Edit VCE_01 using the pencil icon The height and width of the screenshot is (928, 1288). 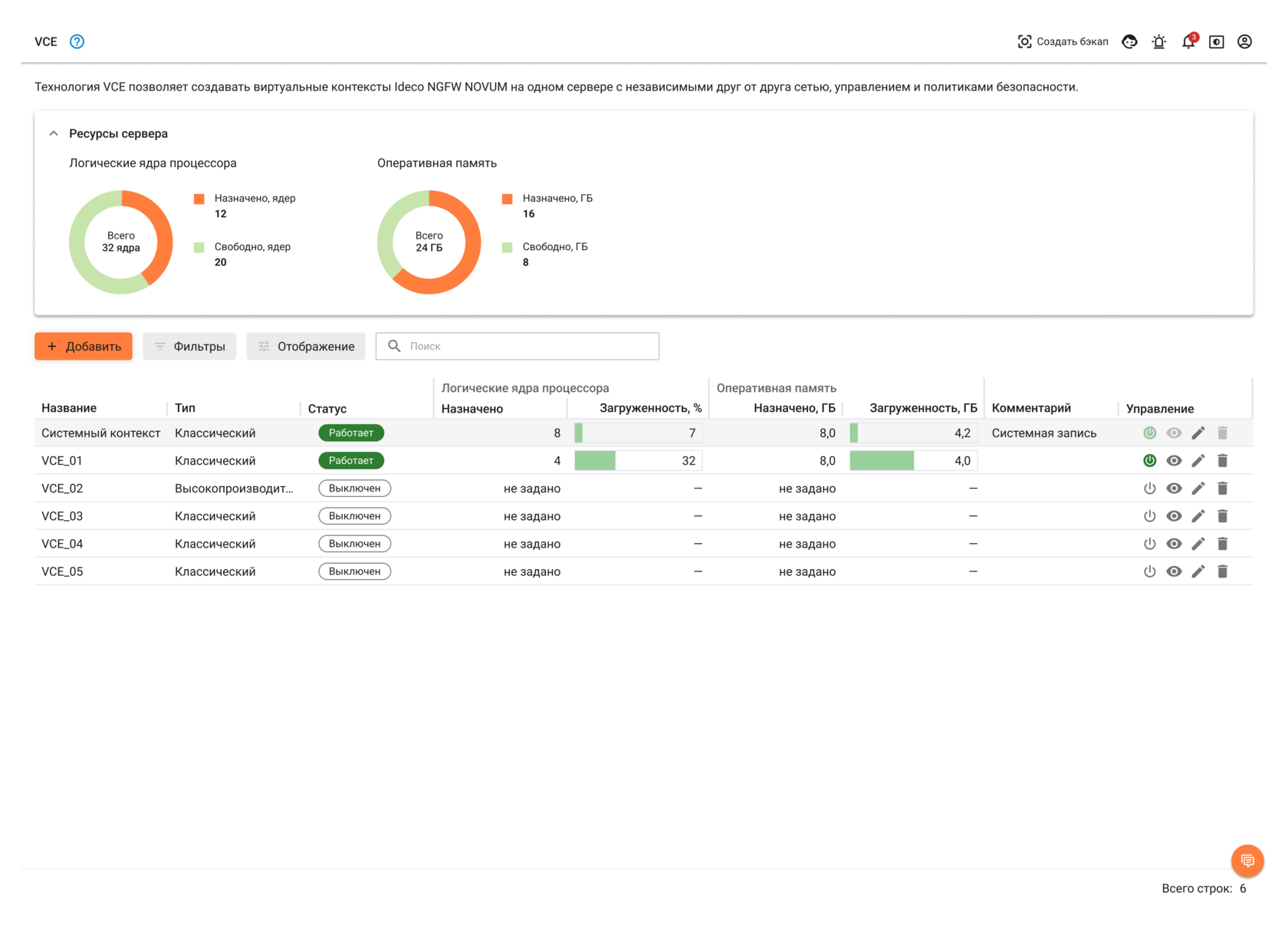[1198, 461]
